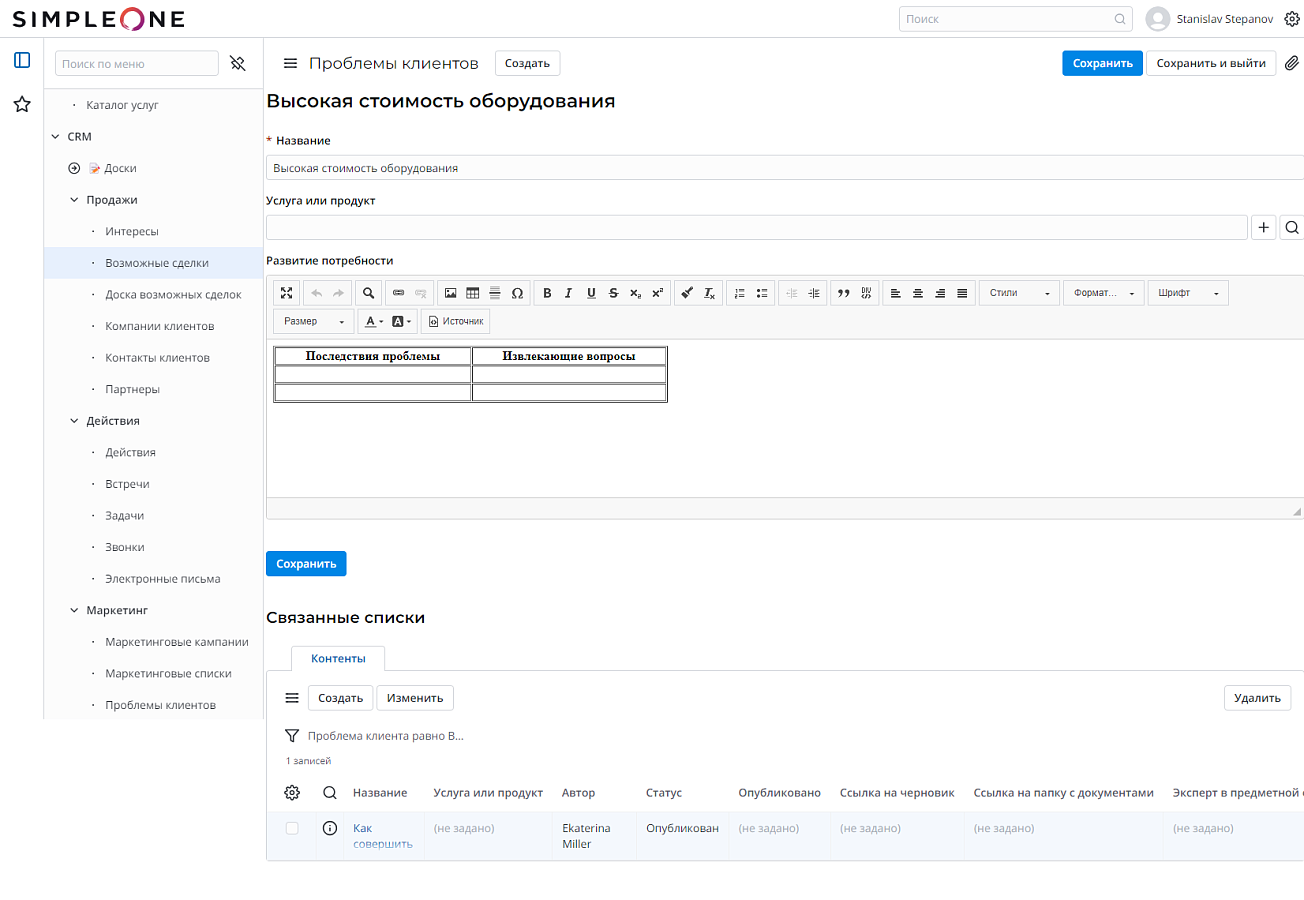Insert an image into the editor
Image resolution: width=1304 pixels, height=900 pixels.
coord(451,293)
